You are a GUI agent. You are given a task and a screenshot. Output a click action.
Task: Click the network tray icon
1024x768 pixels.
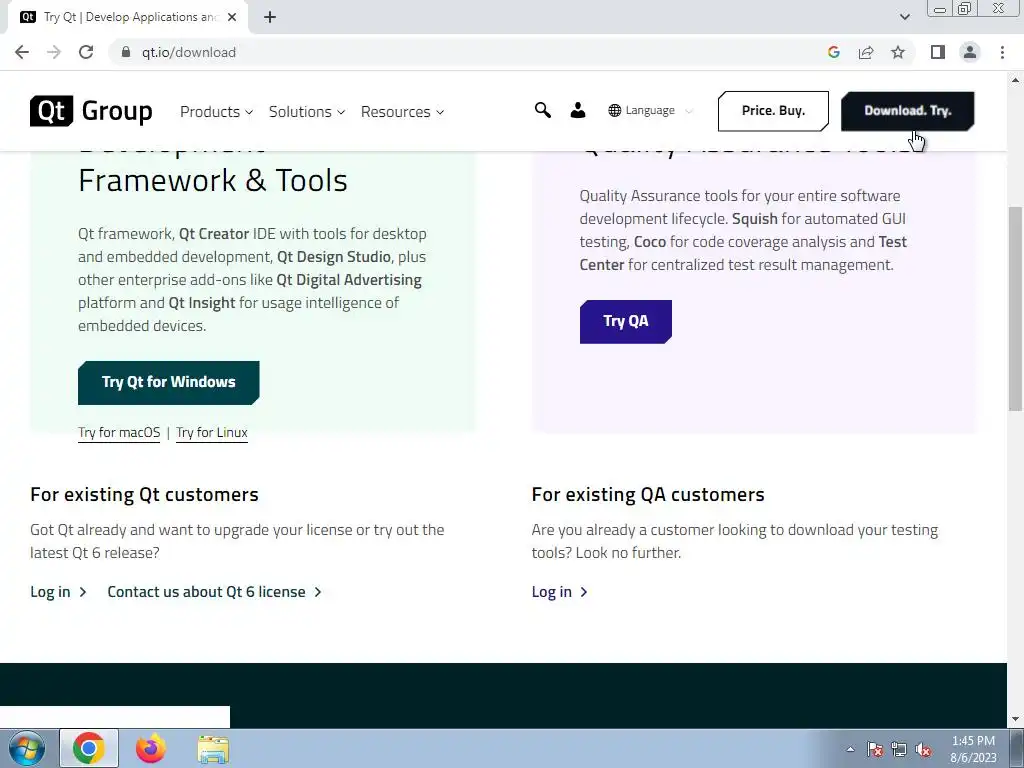899,749
